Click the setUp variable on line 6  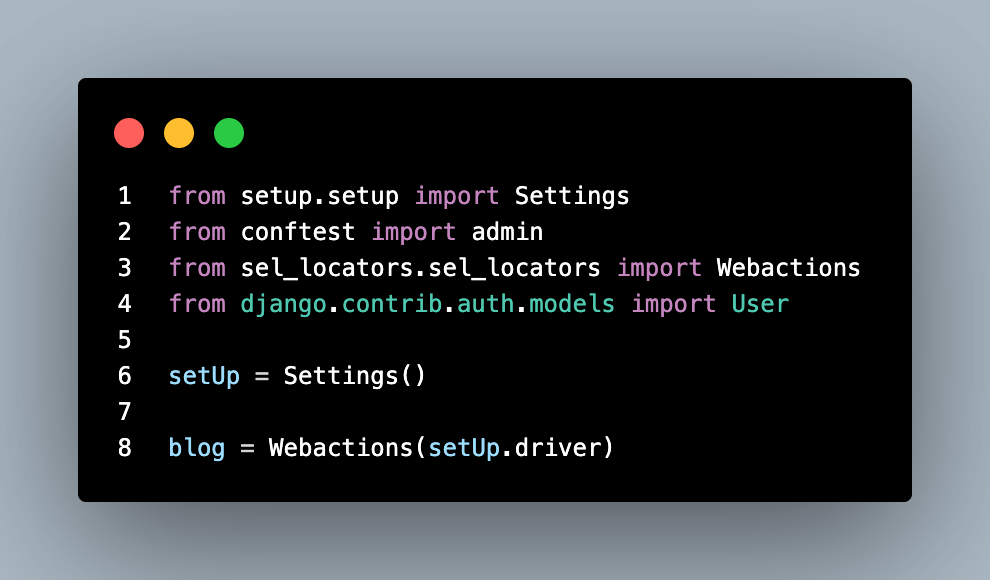(204, 376)
